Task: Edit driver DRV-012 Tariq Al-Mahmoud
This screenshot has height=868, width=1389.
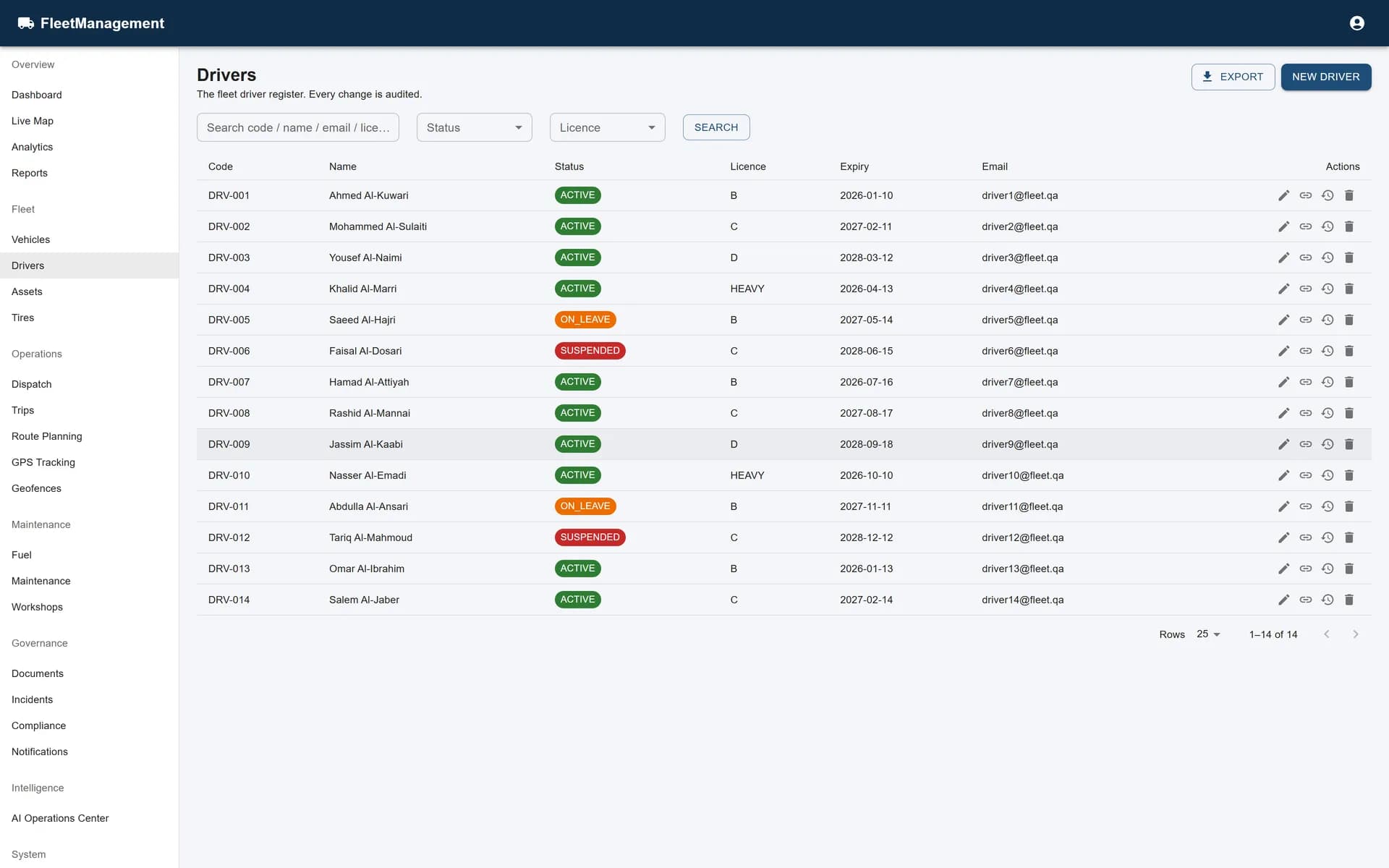Action: (x=1283, y=537)
